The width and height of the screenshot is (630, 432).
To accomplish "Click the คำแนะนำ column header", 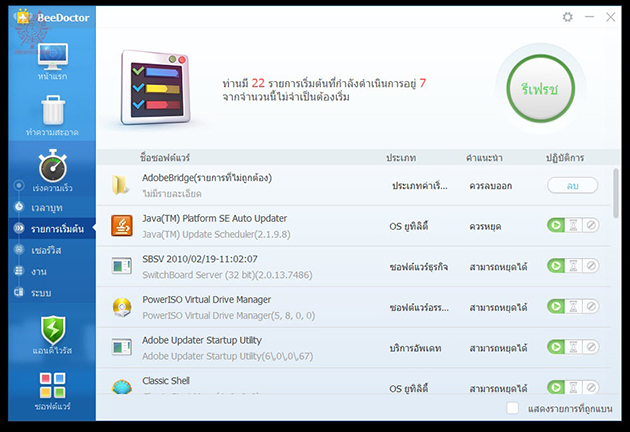I will click(484, 158).
